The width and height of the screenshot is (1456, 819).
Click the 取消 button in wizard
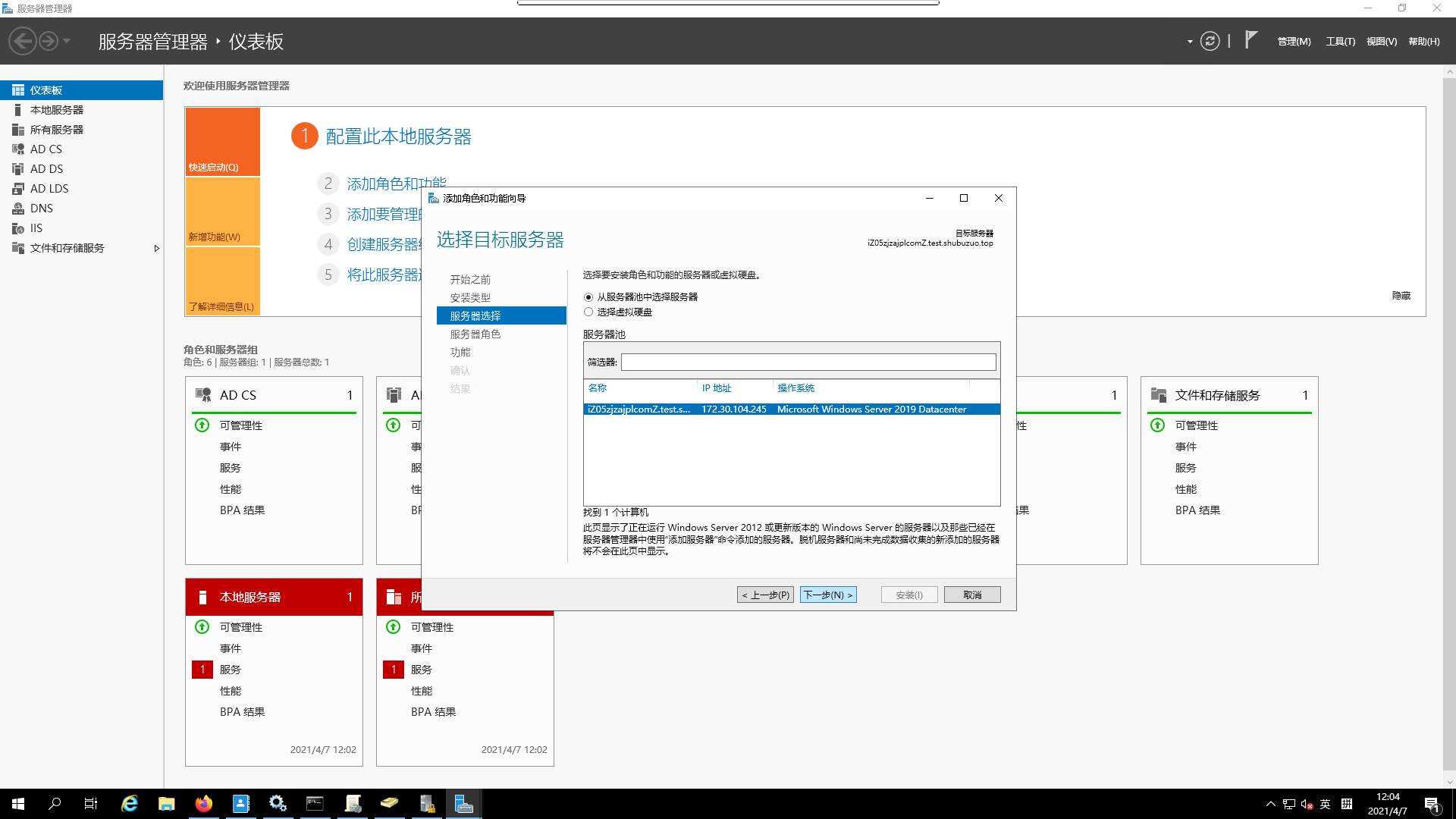(972, 595)
